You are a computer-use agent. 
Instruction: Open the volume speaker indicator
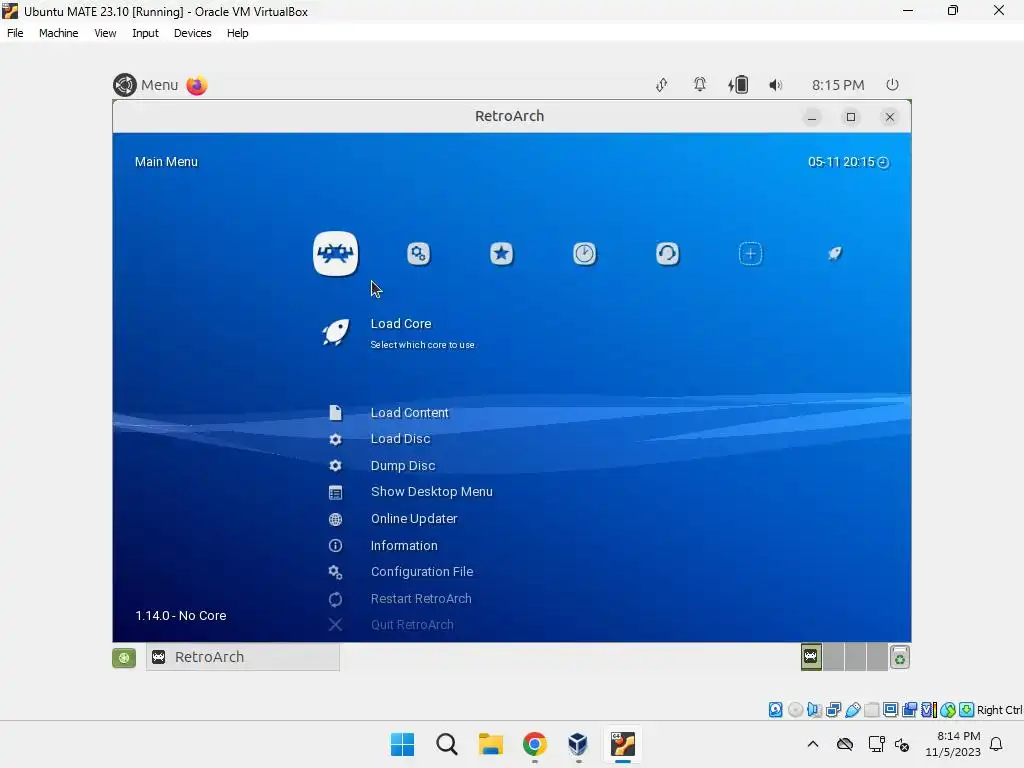[x=775, y=85]
